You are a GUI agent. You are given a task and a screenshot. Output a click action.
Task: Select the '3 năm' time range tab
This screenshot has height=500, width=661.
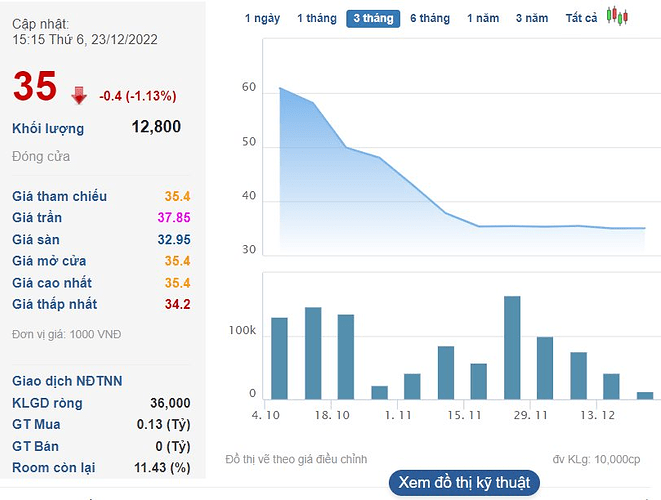[x=532, y=19]
